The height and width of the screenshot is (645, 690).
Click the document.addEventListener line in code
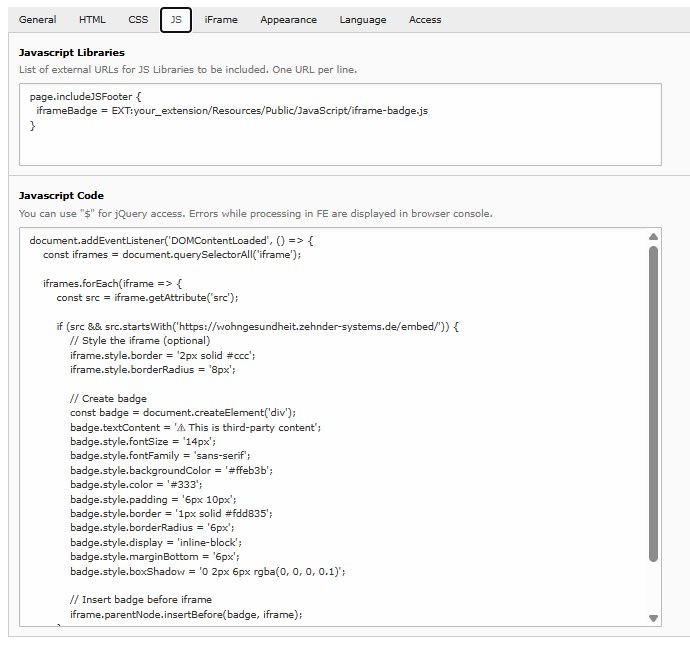pyautogui.click(x=170, y=241)
